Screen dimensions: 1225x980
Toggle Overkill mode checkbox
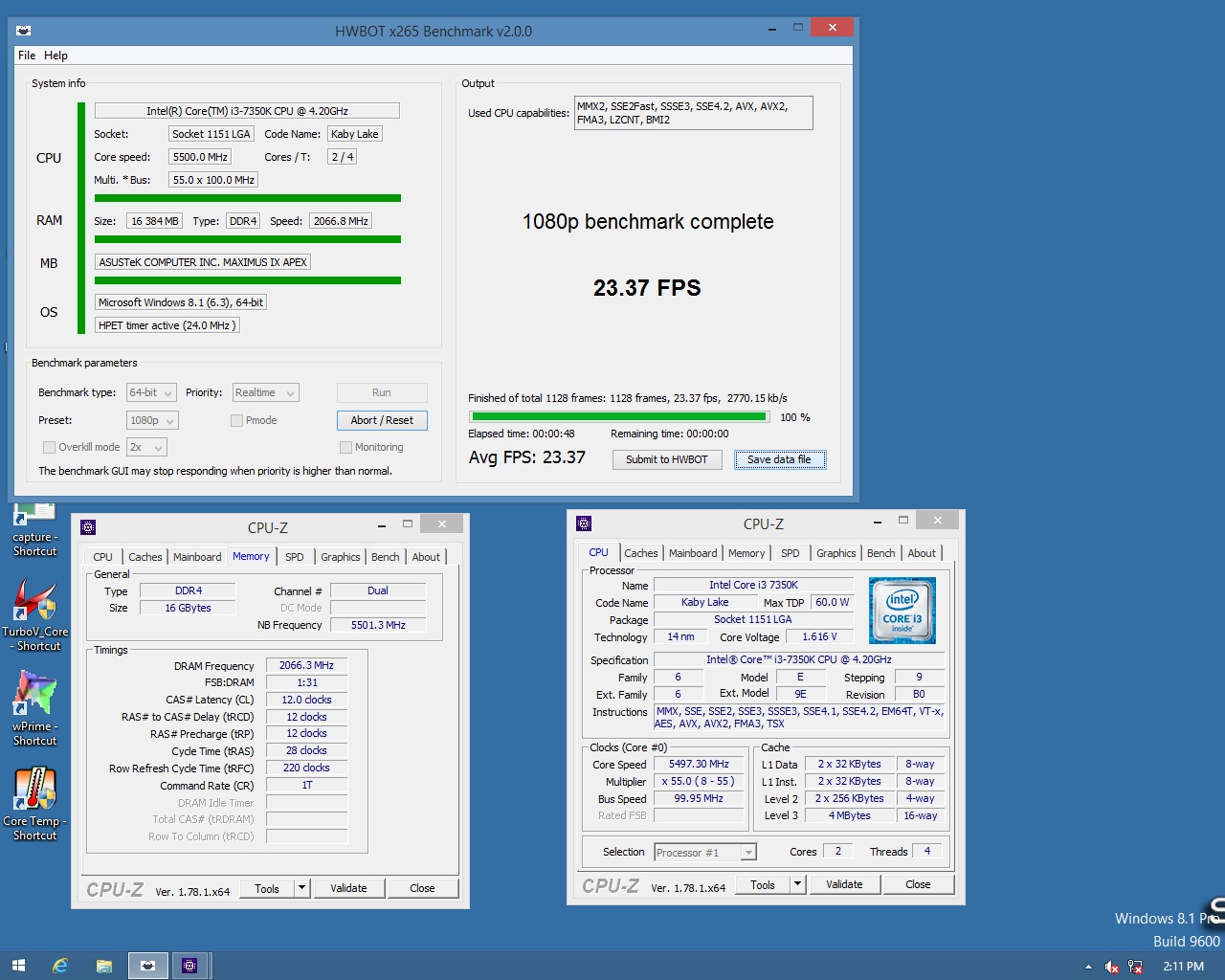tap(49, 447)
